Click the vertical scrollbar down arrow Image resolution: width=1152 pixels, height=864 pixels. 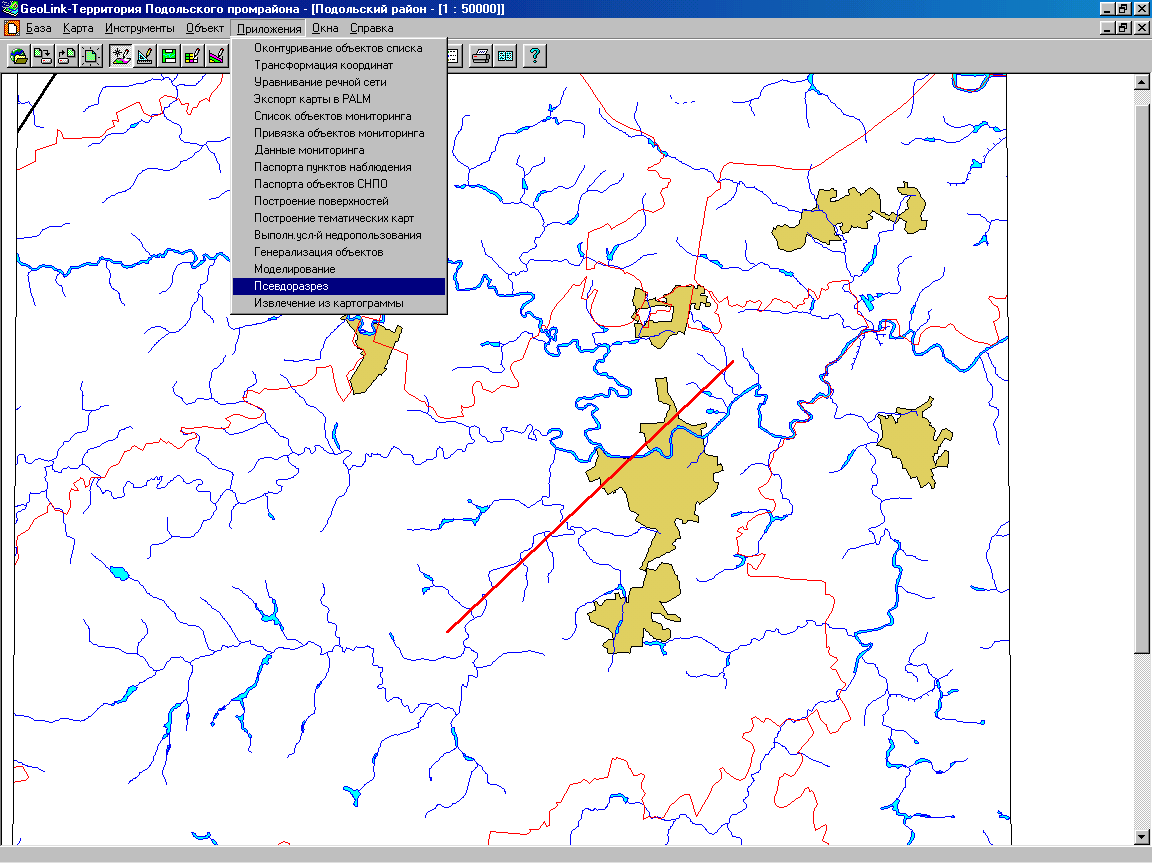coord(1142,837)
